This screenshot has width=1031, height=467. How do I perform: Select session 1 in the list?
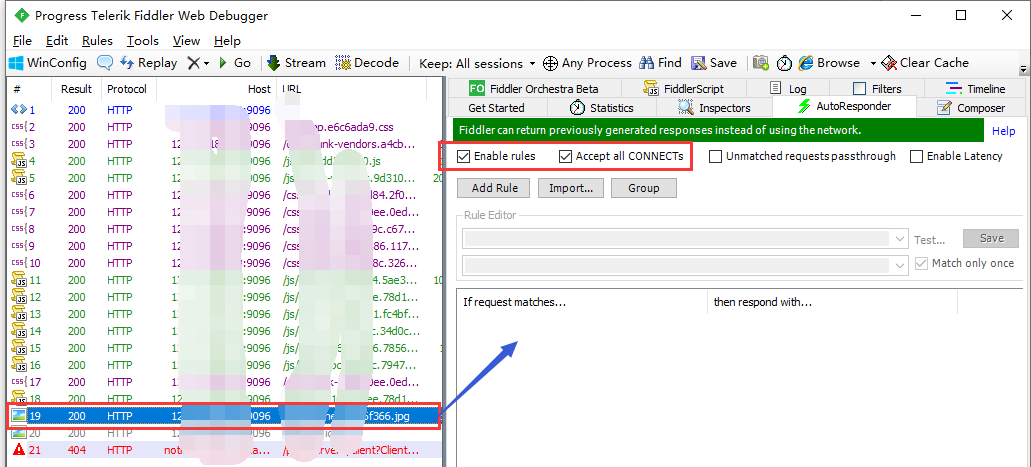(223, 110)
